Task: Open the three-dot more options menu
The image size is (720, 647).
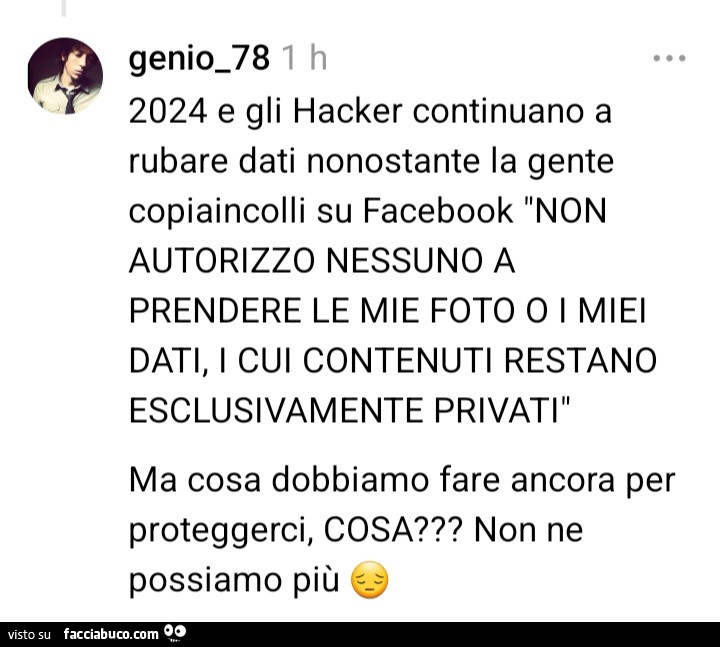Action: point(669,58)
